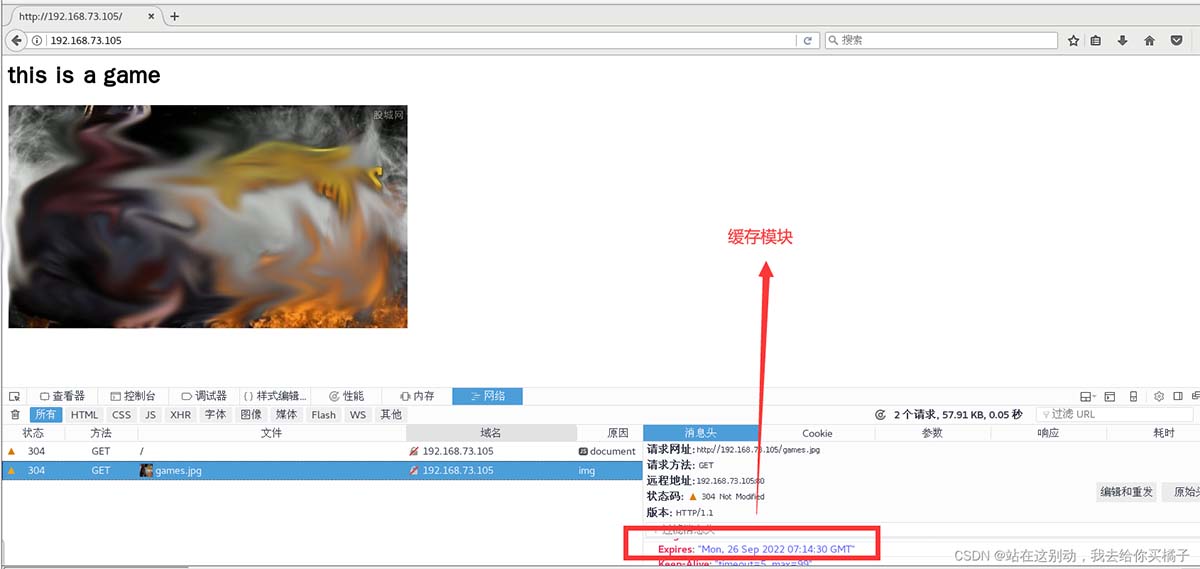Viewport: 1200px width, 569px height.
Task: Sort requests by 文件 column header
Action: click(272, 433)
